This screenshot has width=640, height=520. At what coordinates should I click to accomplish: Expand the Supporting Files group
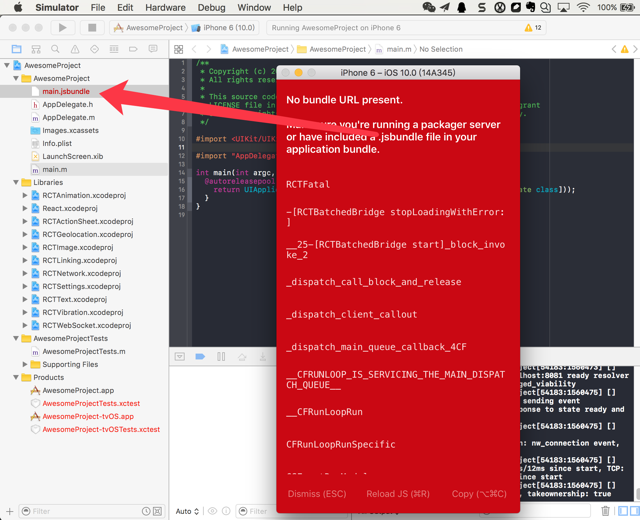pos(25,364)
